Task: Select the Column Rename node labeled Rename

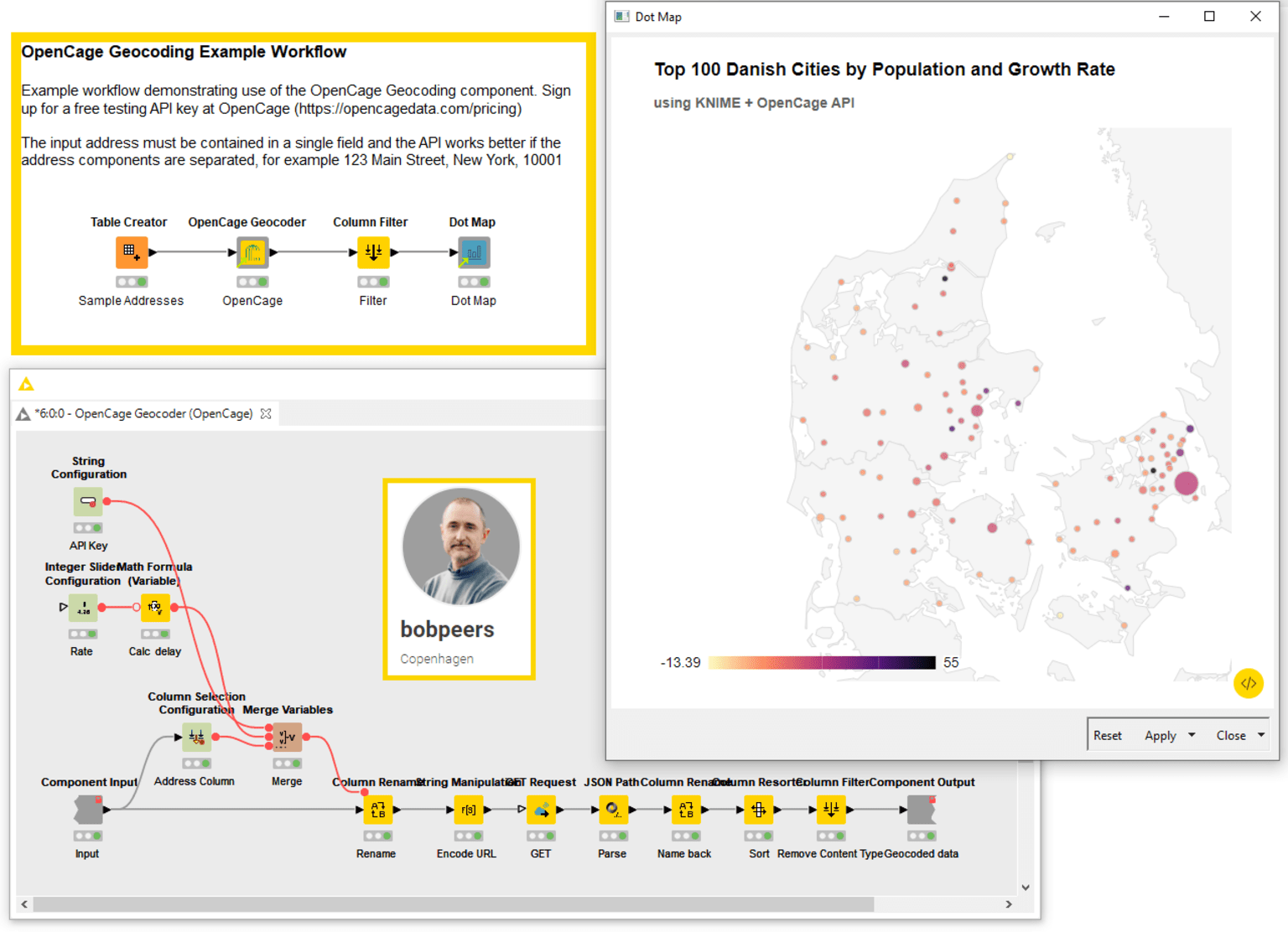Action: (x=377, y=810)
